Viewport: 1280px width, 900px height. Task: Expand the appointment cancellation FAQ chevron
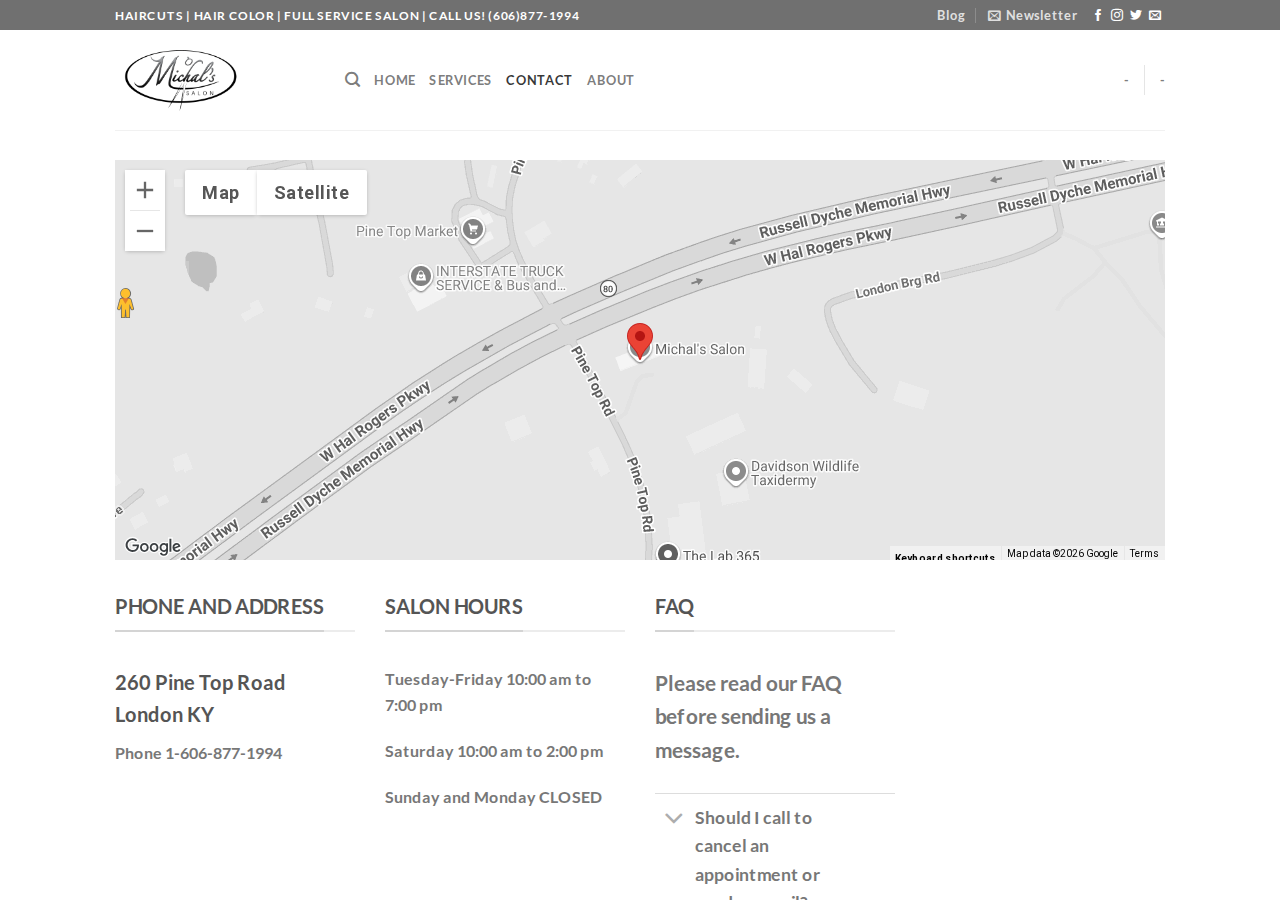(674, 818)
